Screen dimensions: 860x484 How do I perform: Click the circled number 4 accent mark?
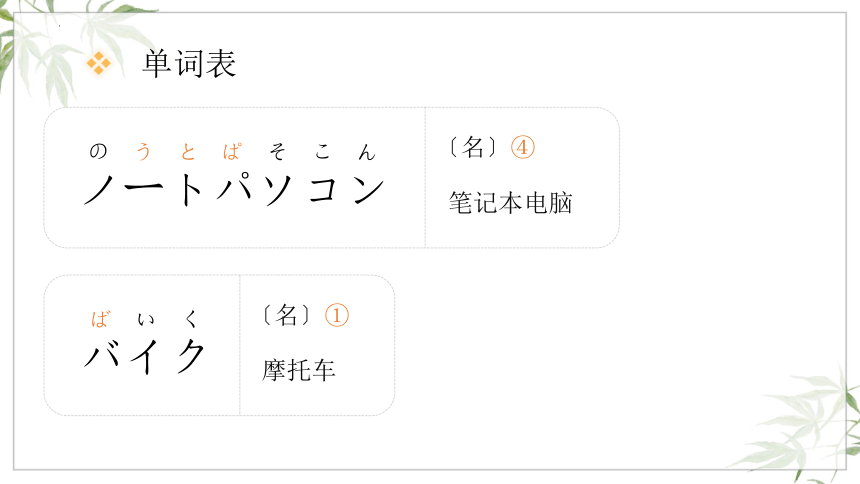click(523, 147)
